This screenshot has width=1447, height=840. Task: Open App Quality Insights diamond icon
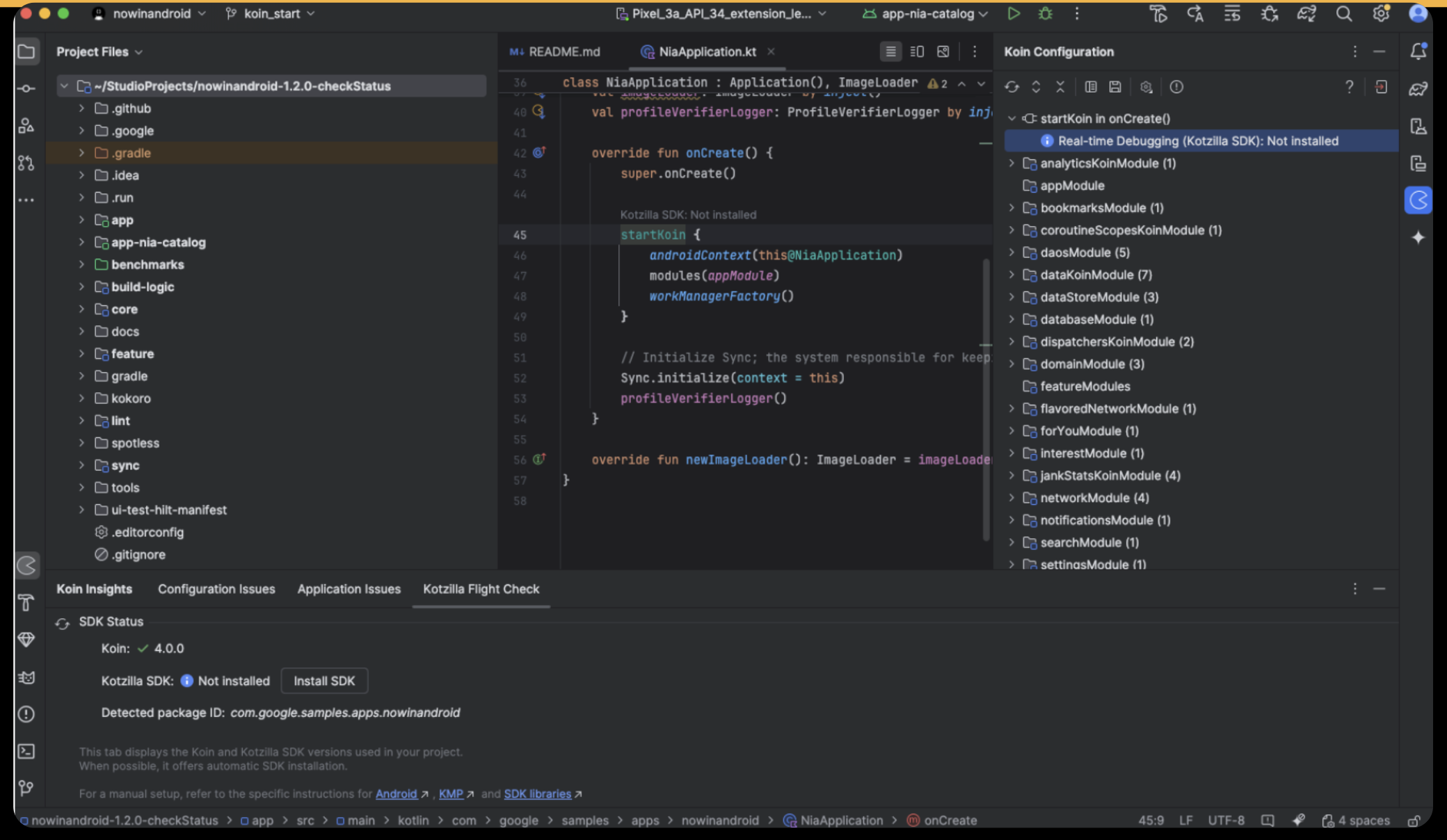[26, 640]
